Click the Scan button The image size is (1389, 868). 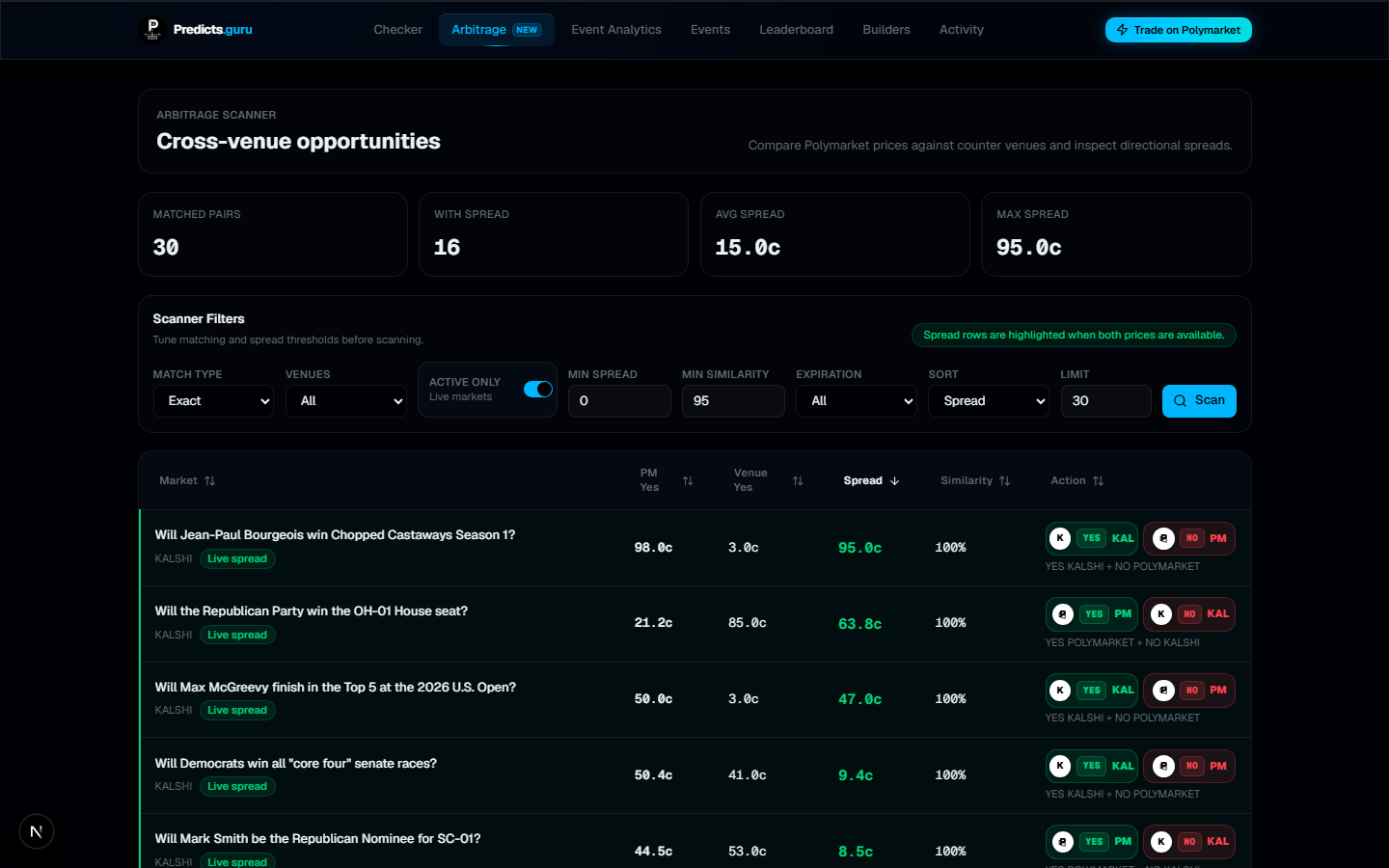[1199, 401]
